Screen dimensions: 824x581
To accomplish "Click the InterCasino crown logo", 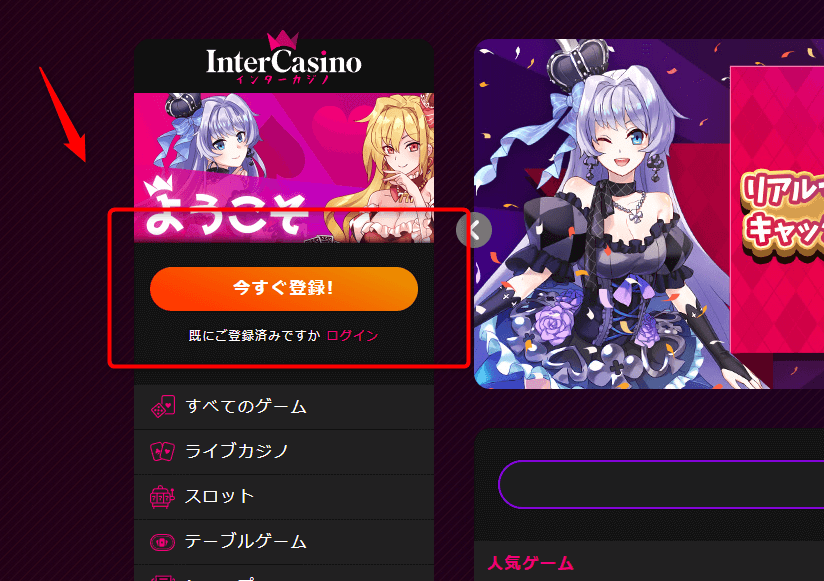I will [x=284, y=56].
